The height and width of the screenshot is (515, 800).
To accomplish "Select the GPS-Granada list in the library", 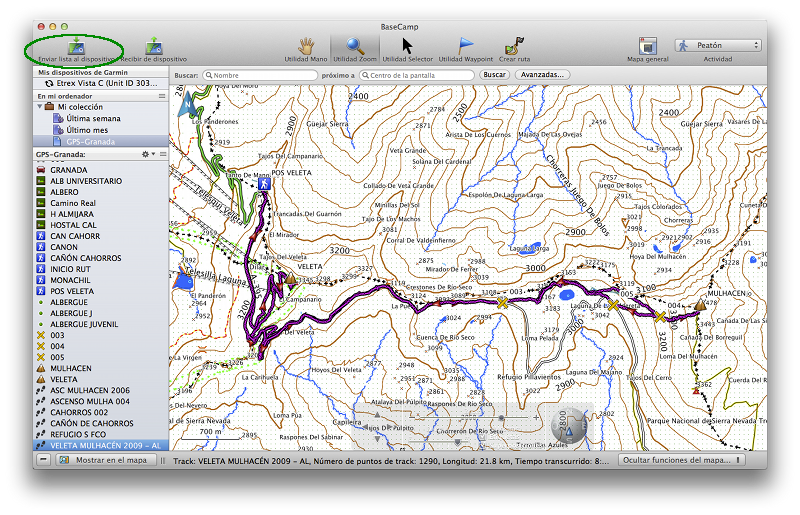I will click(101, 141).
